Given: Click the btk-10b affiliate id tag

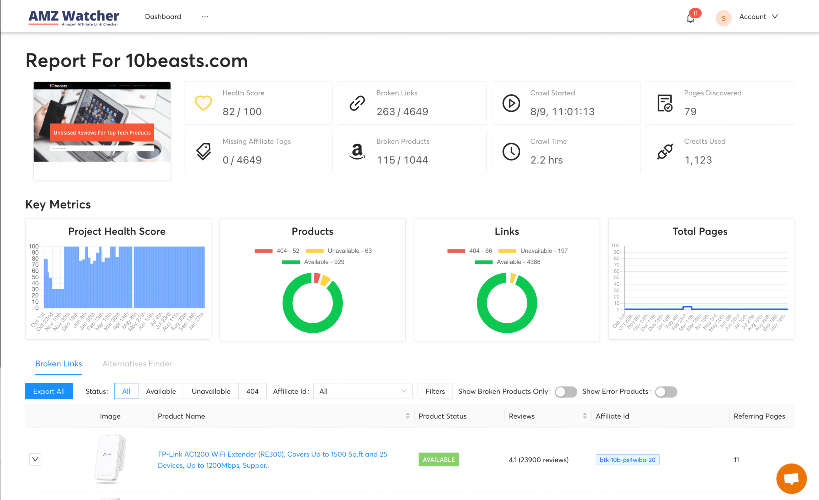Looking at the screenshot, I should pyautogui.click(x=627, y=460).
